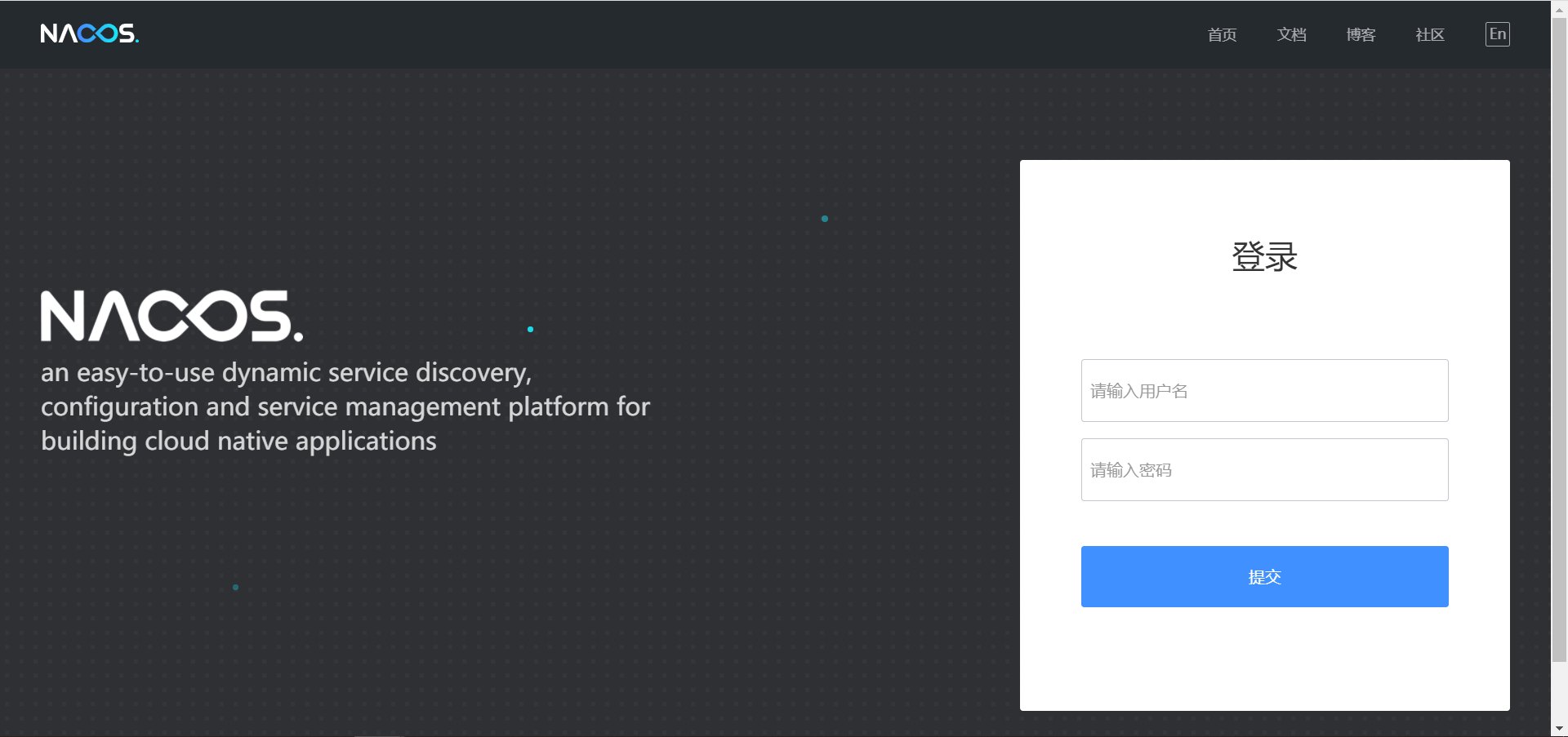Viewport: 1568px width, 737px height.
Task: Switch the site language using the En button
Action: click(1498, 34)
